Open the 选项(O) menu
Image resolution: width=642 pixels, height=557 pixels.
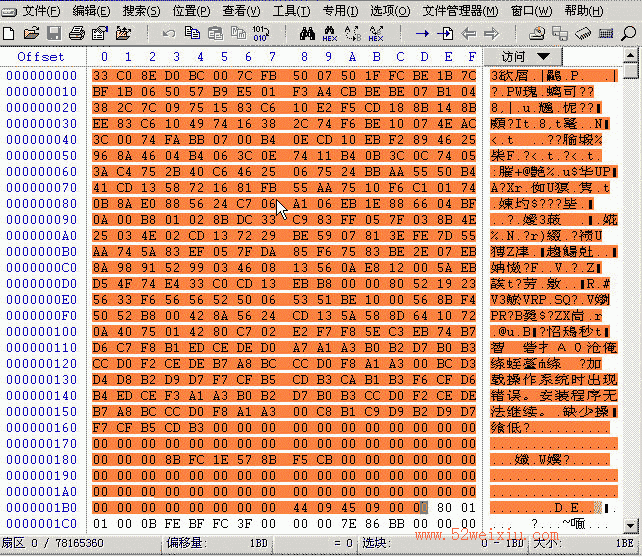[x=390, y=11]
